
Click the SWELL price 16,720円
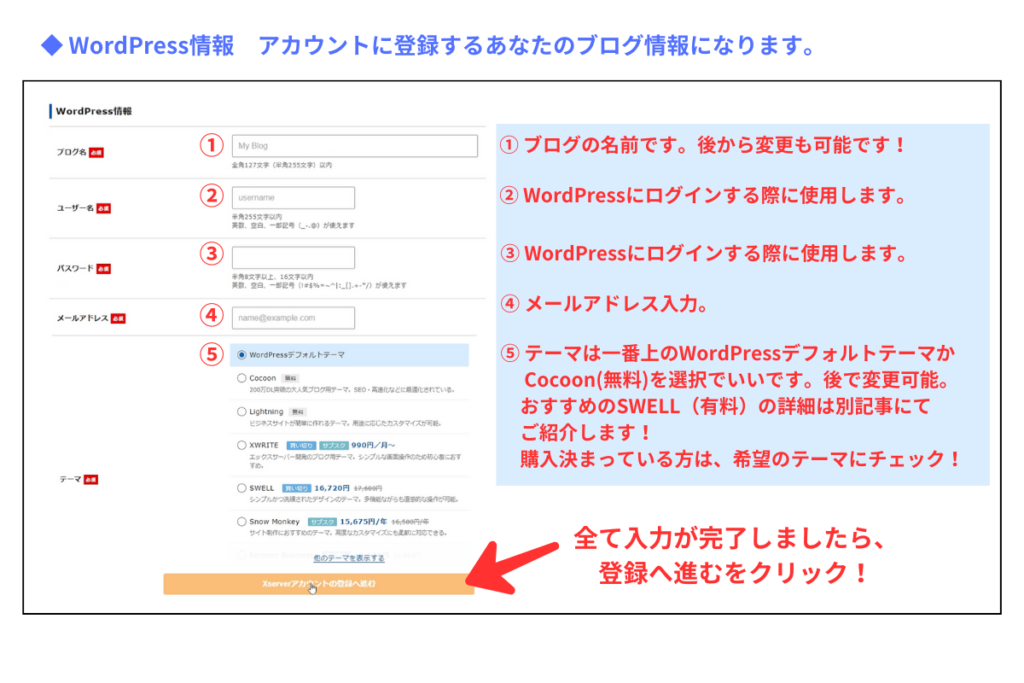(x=332, y=488)
